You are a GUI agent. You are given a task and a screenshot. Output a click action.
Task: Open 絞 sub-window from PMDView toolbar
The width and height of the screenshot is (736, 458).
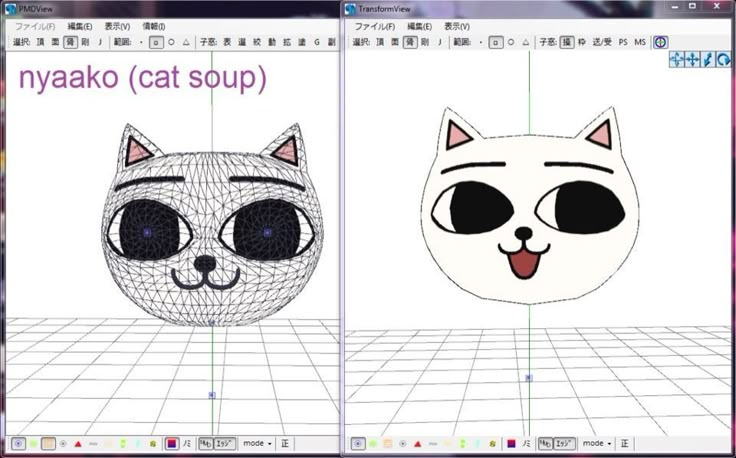pos(257,42)
